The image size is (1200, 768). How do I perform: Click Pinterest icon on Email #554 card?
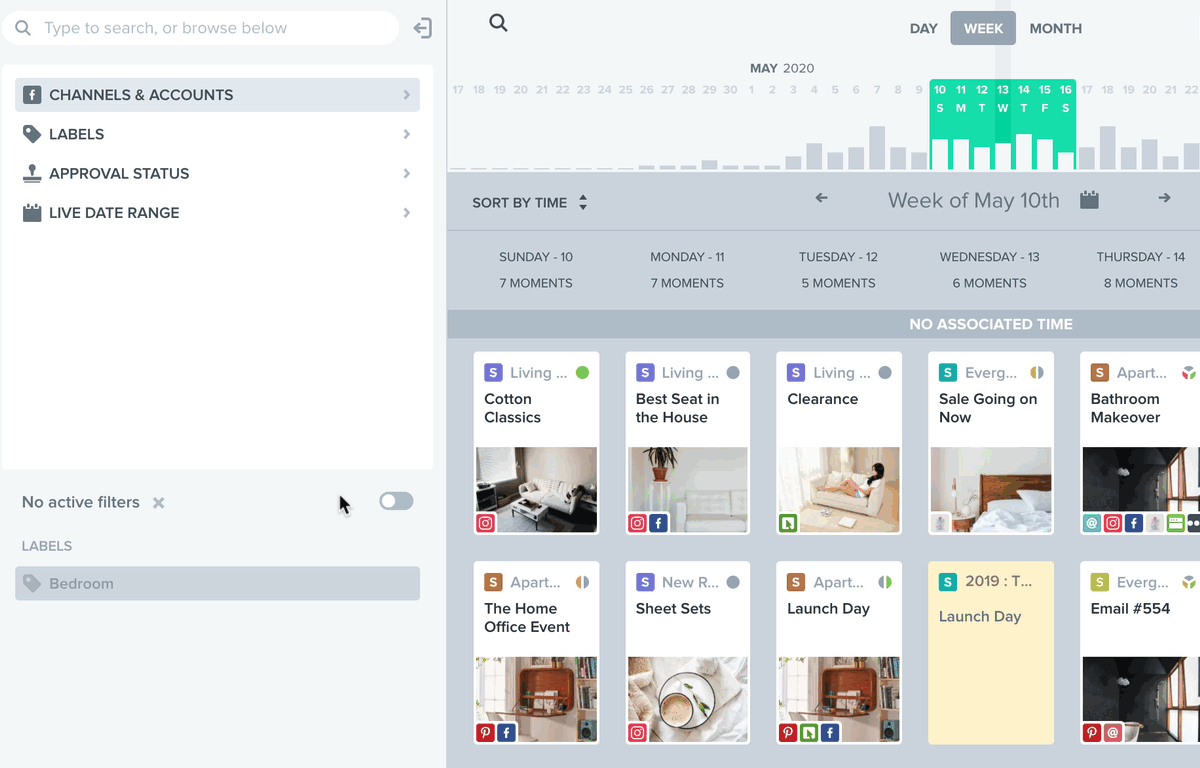coord(1092,733)
